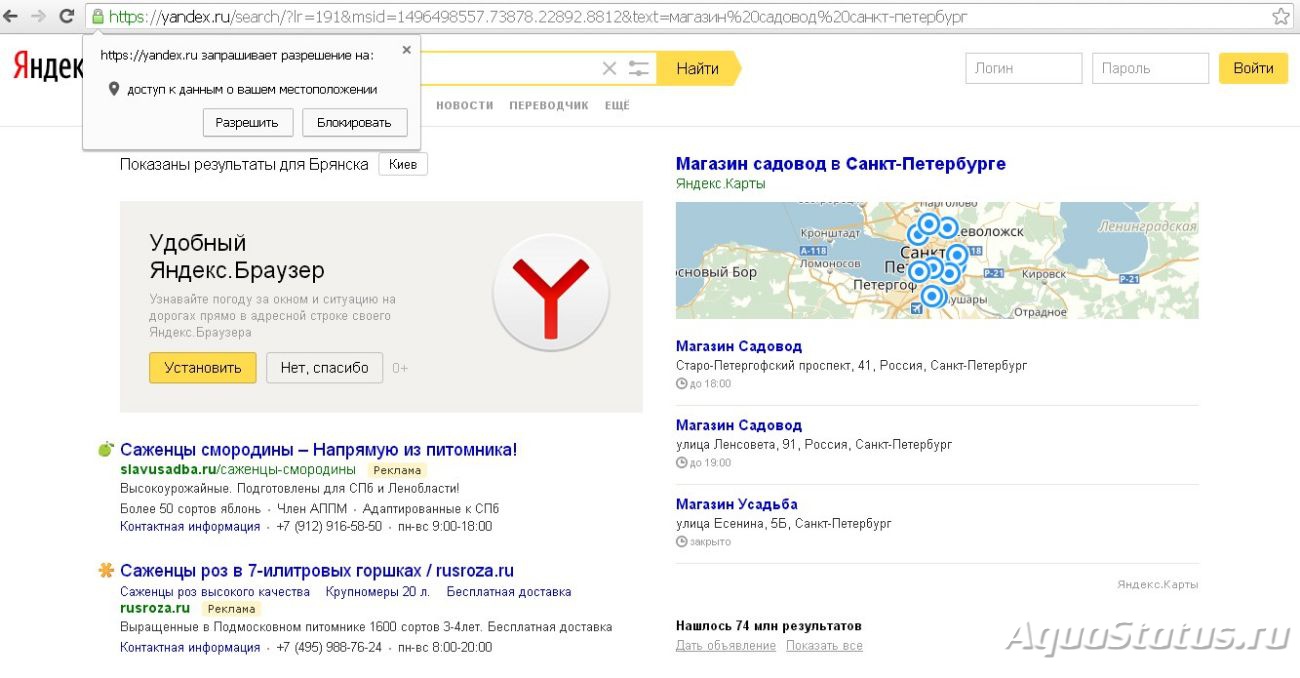The width and height of the screenshot is (1300, 678).
Task: Open Магазин Усадьба listing
Action: [737, 504]
